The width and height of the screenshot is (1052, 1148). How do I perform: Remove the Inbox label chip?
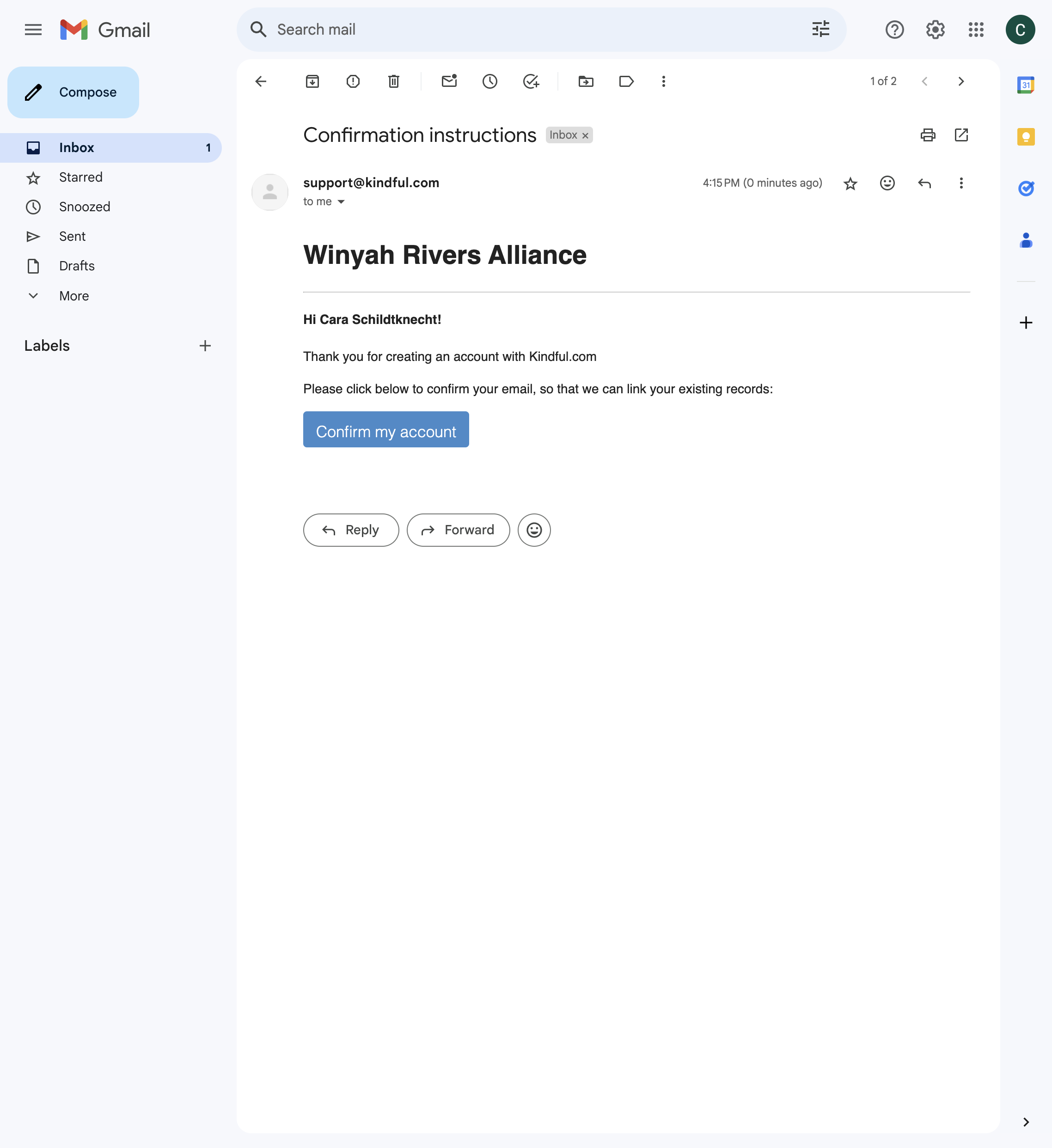[585, 135]
